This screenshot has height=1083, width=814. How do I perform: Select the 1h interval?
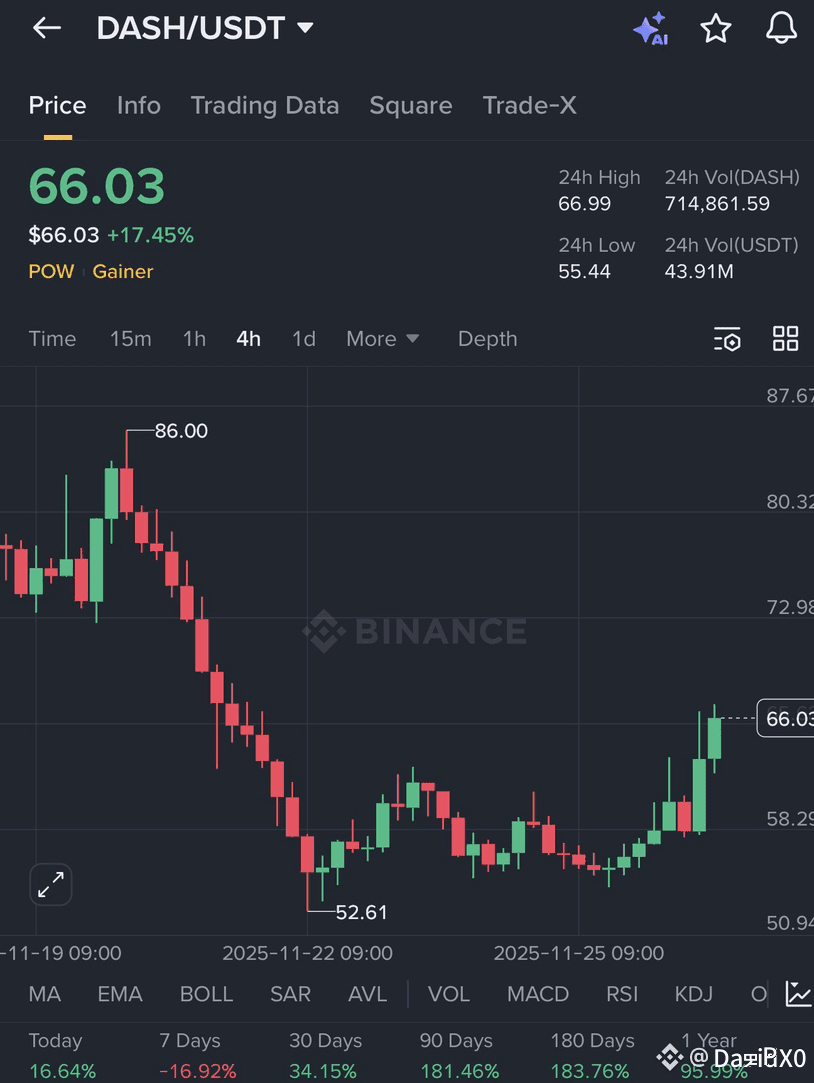coord(195,338)
